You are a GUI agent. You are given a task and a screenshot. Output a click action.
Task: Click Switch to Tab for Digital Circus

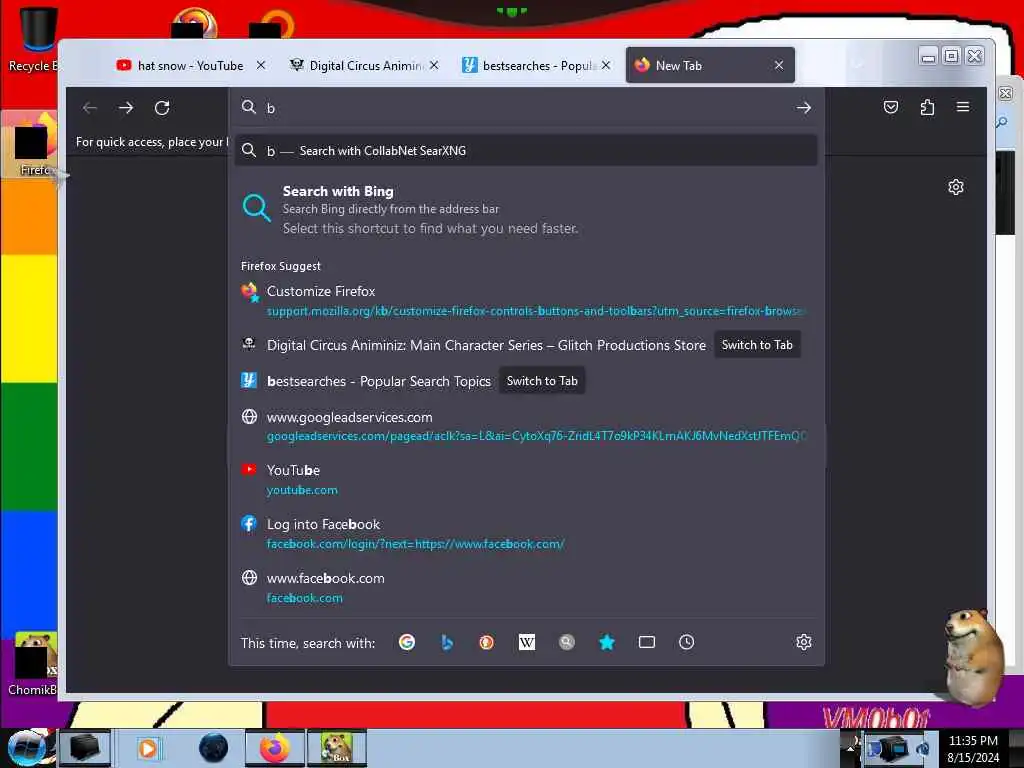757,345
